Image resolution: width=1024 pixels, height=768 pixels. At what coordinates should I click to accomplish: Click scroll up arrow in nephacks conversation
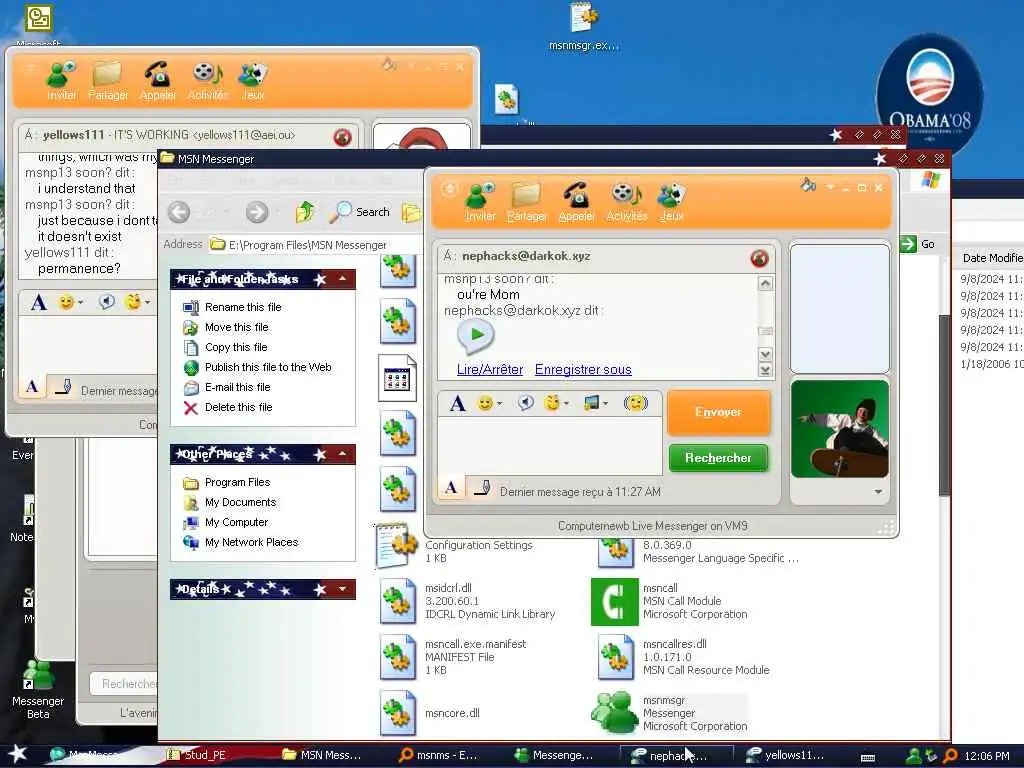click(x=765, y=283)
